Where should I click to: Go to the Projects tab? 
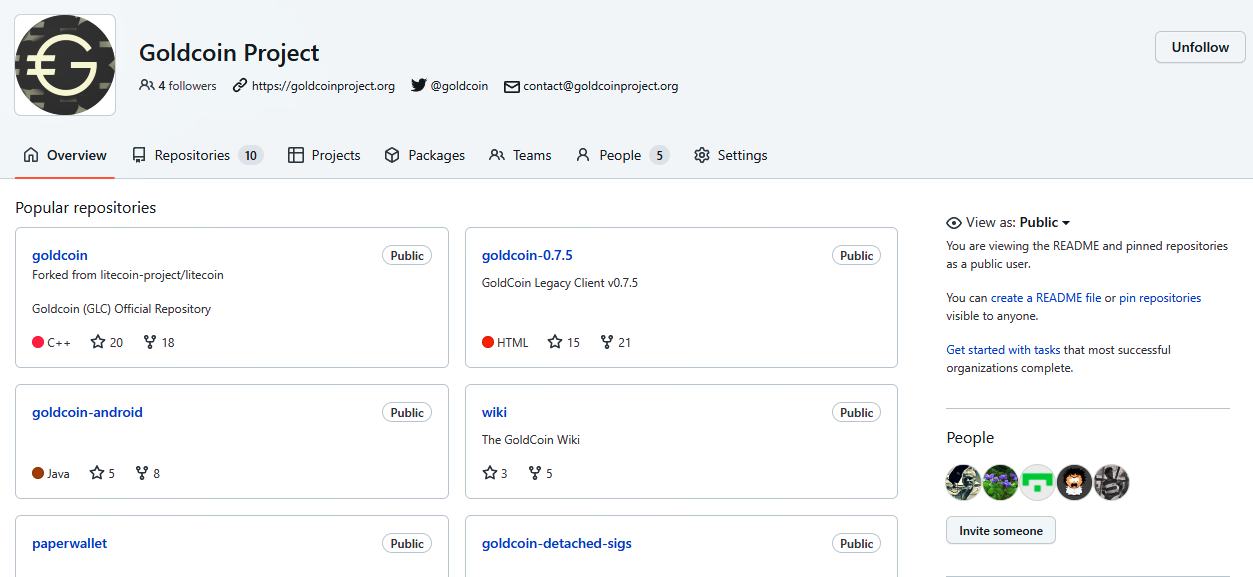[x=324, y=155]
